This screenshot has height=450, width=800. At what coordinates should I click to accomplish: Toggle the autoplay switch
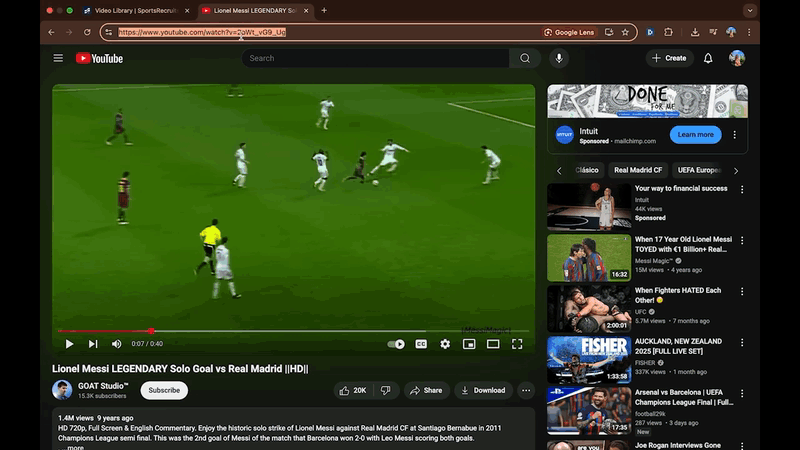[x=396, y=344]
